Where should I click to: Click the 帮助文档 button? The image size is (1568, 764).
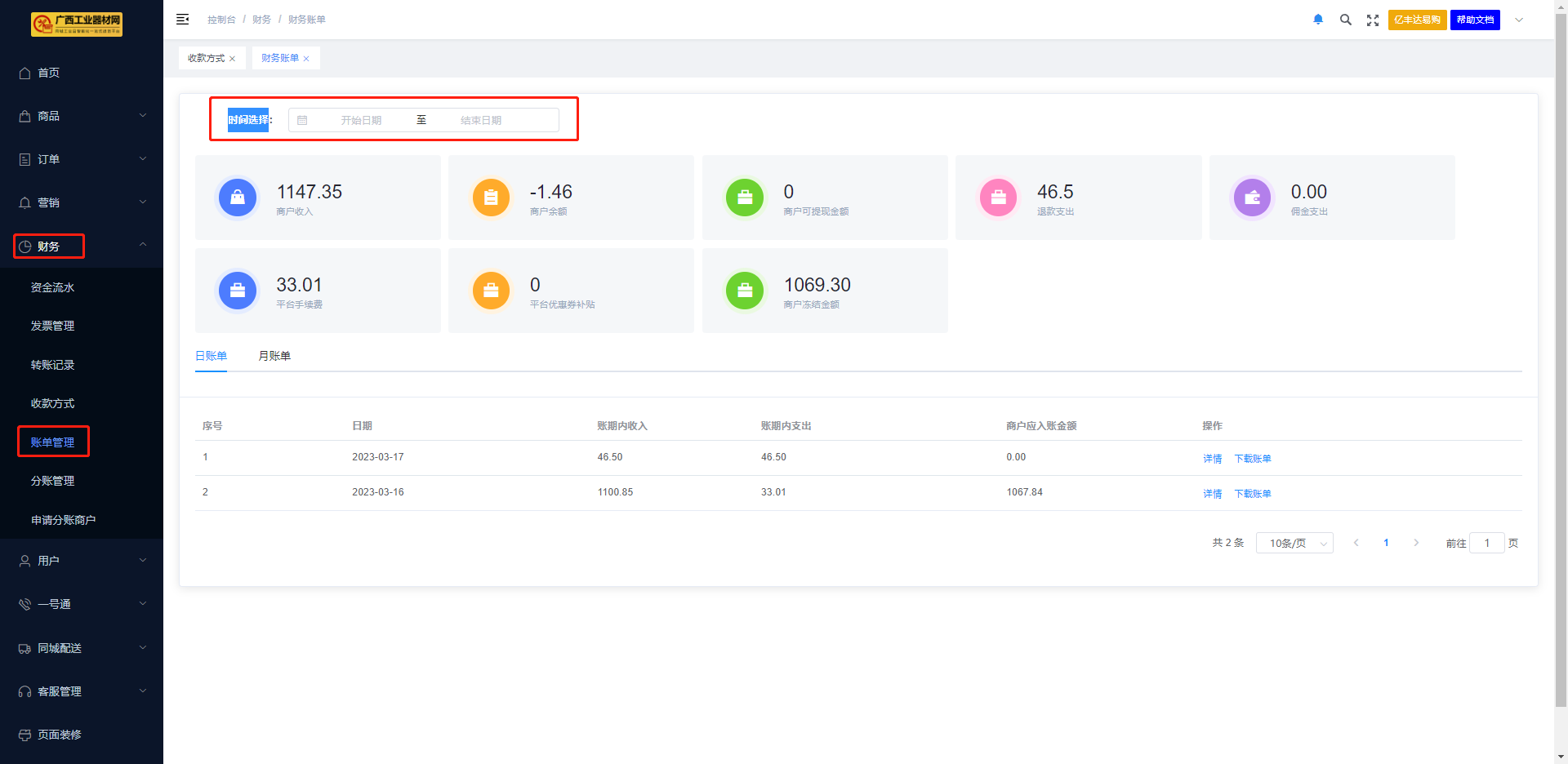[1475, 20]
